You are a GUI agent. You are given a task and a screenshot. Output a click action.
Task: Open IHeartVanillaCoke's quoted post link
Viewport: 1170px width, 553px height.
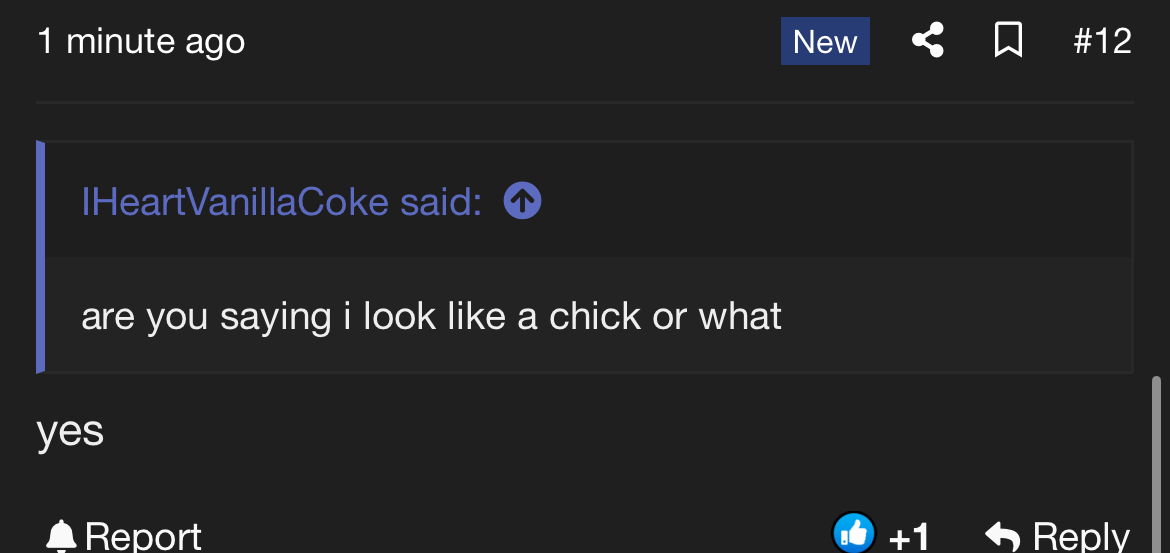(281, 201)
